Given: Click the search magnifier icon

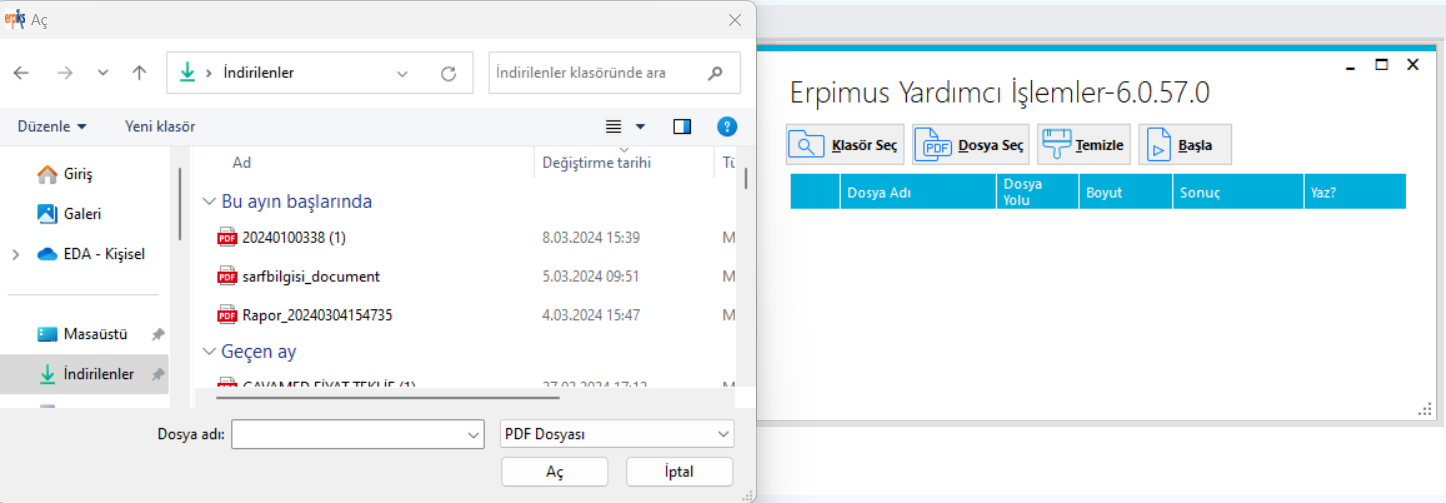Looking at the screenshot, I should coord(715,73).
